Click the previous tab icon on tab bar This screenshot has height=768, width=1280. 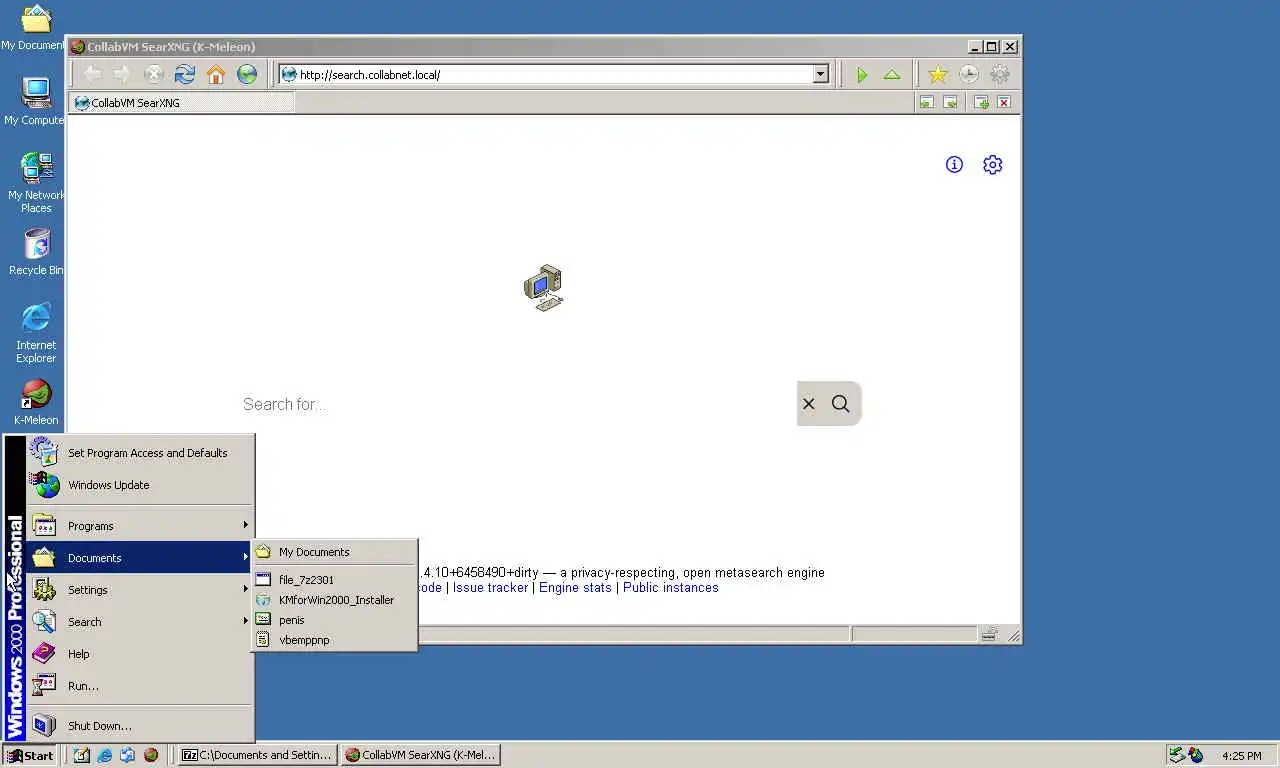tap(926, 102)
